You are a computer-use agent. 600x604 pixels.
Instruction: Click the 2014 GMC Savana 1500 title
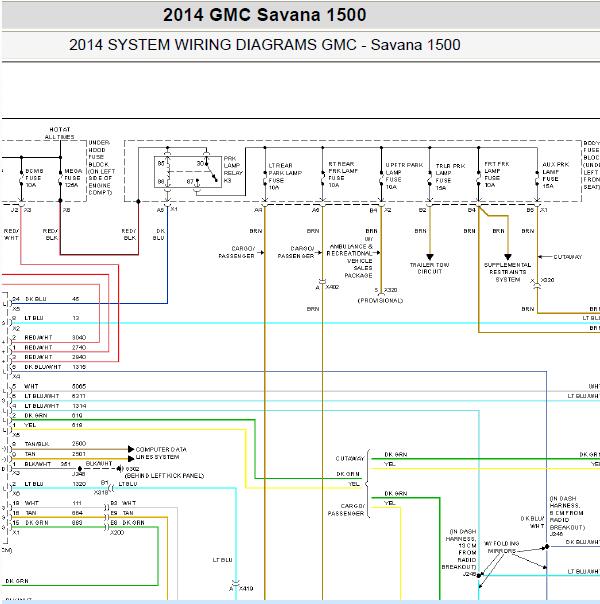pos(264,15)
